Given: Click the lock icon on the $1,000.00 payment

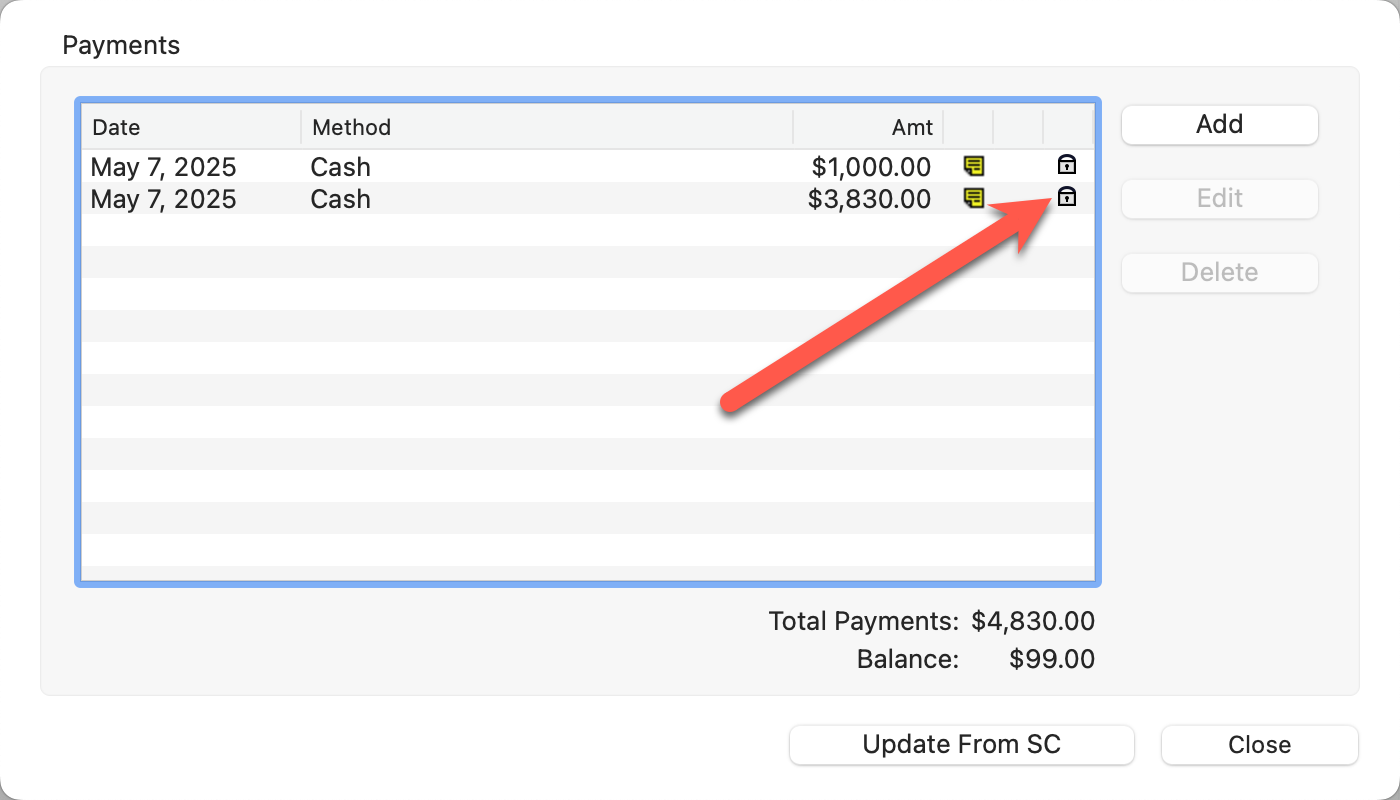Looking at the screenshot, I should coord(1067,165).
